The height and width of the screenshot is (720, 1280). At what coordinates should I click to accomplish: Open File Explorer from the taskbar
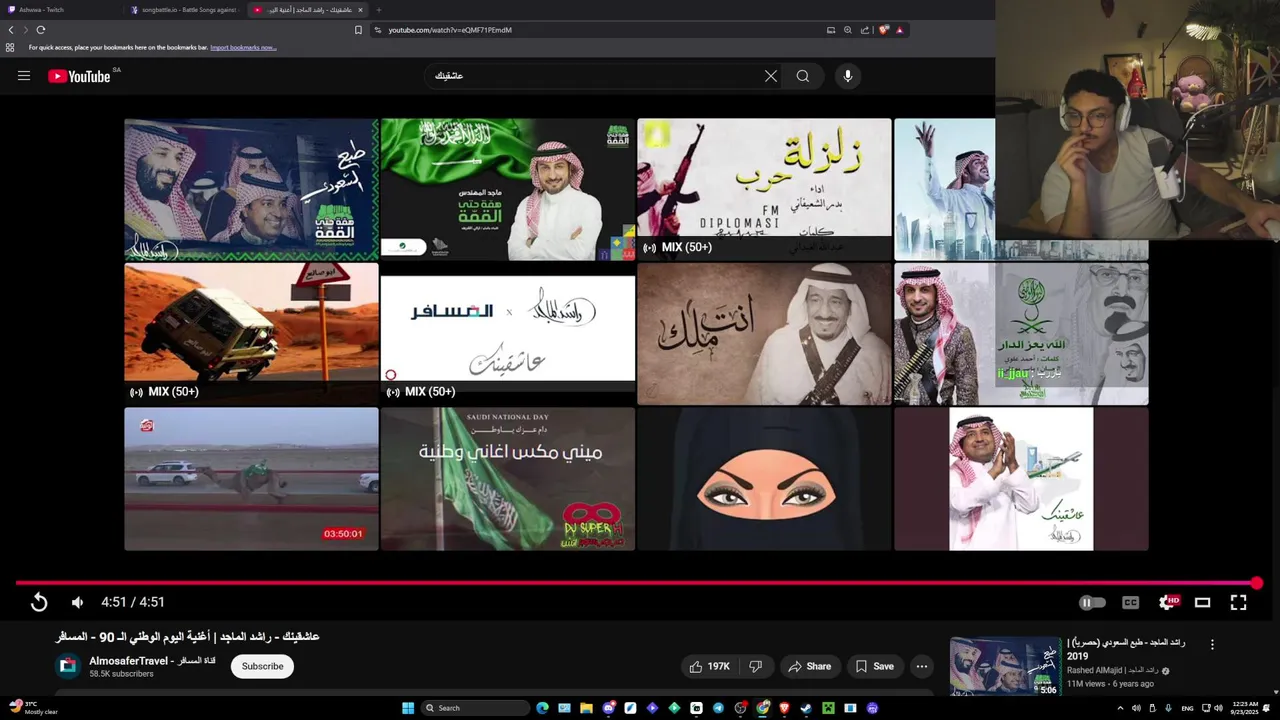[586, 708]
